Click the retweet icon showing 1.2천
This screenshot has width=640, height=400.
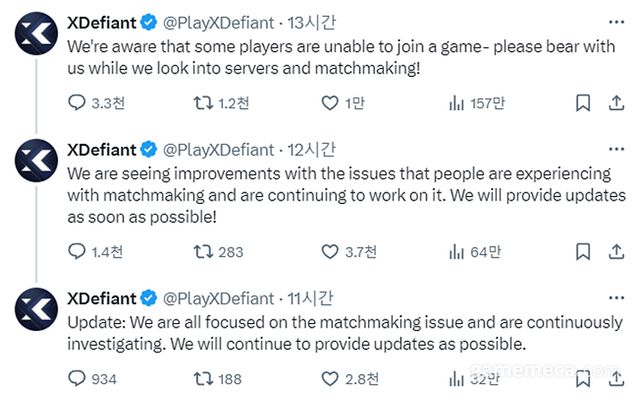[x=202, y=102]
